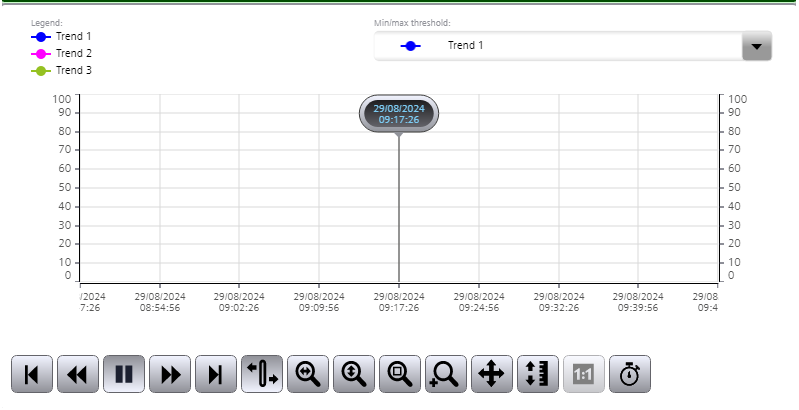
Task: Click the 08:54:56 time axis label
Action: click(x=160, y=302)
